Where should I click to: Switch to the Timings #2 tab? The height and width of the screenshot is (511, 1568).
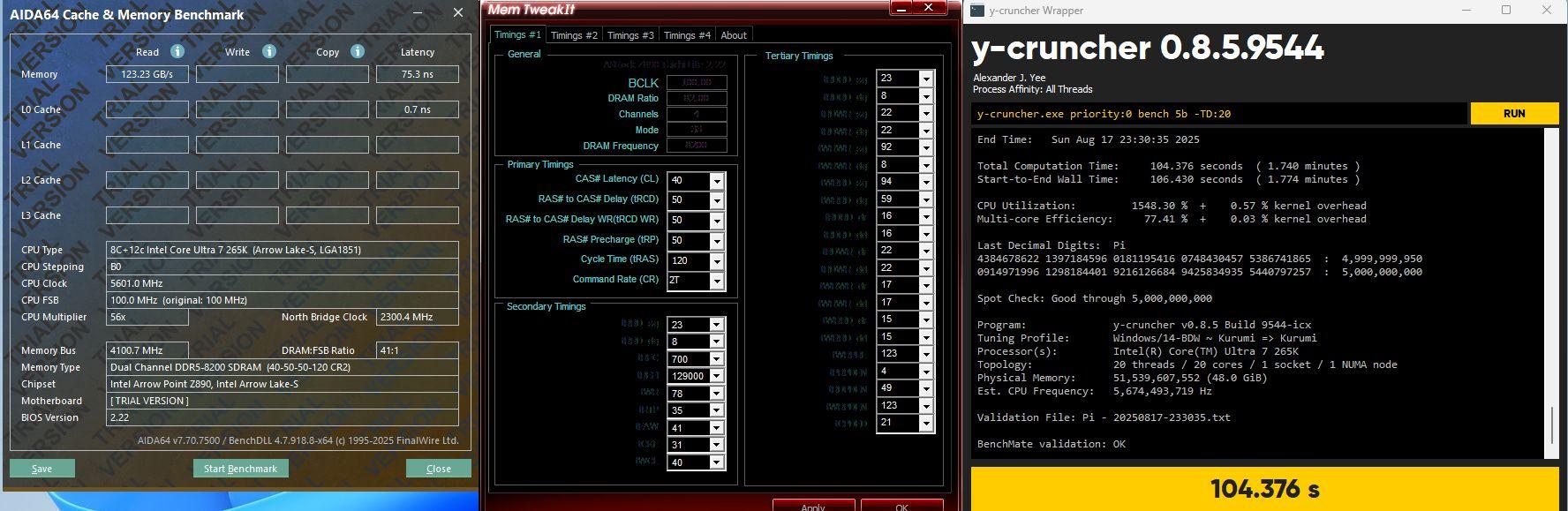[x=574, y=35]
